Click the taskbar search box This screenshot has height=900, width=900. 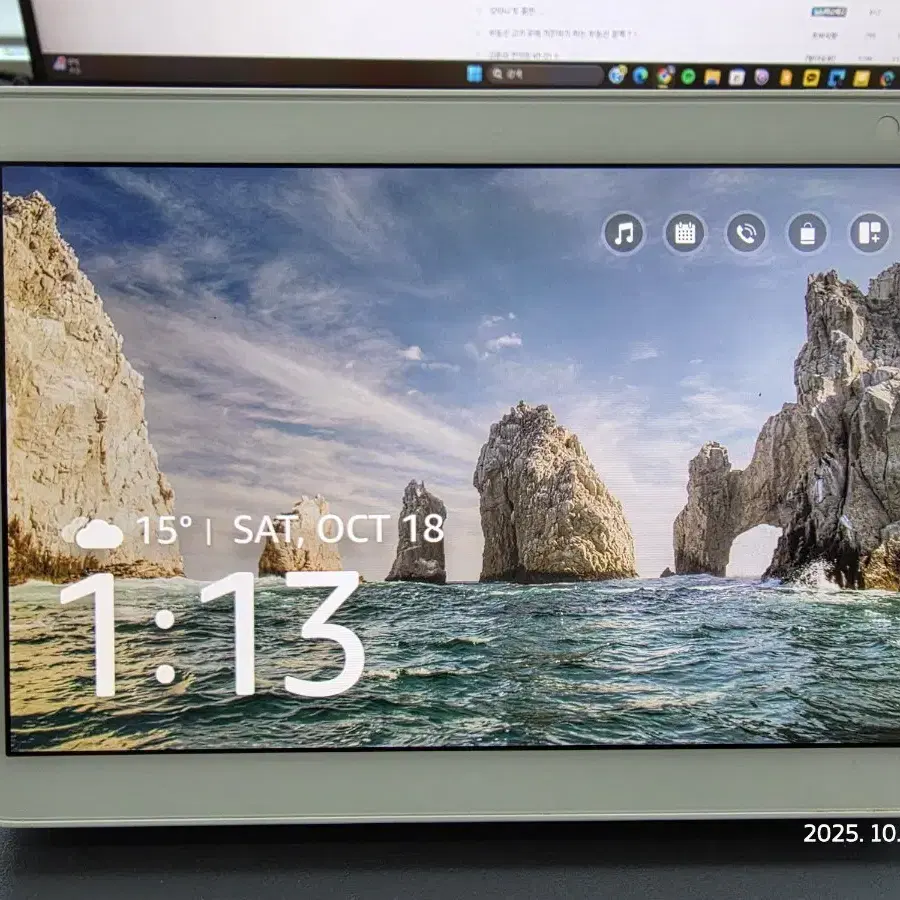[545, 75]
